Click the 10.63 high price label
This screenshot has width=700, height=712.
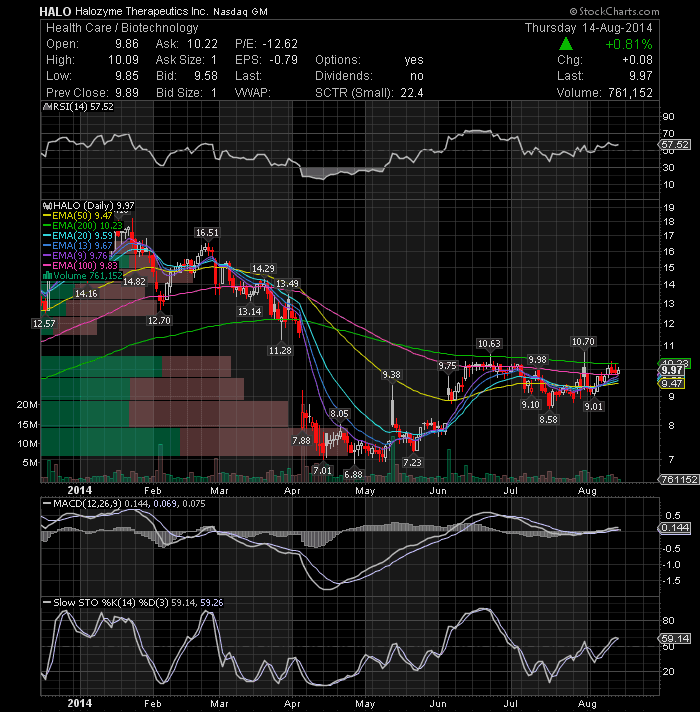coord(489,344)
